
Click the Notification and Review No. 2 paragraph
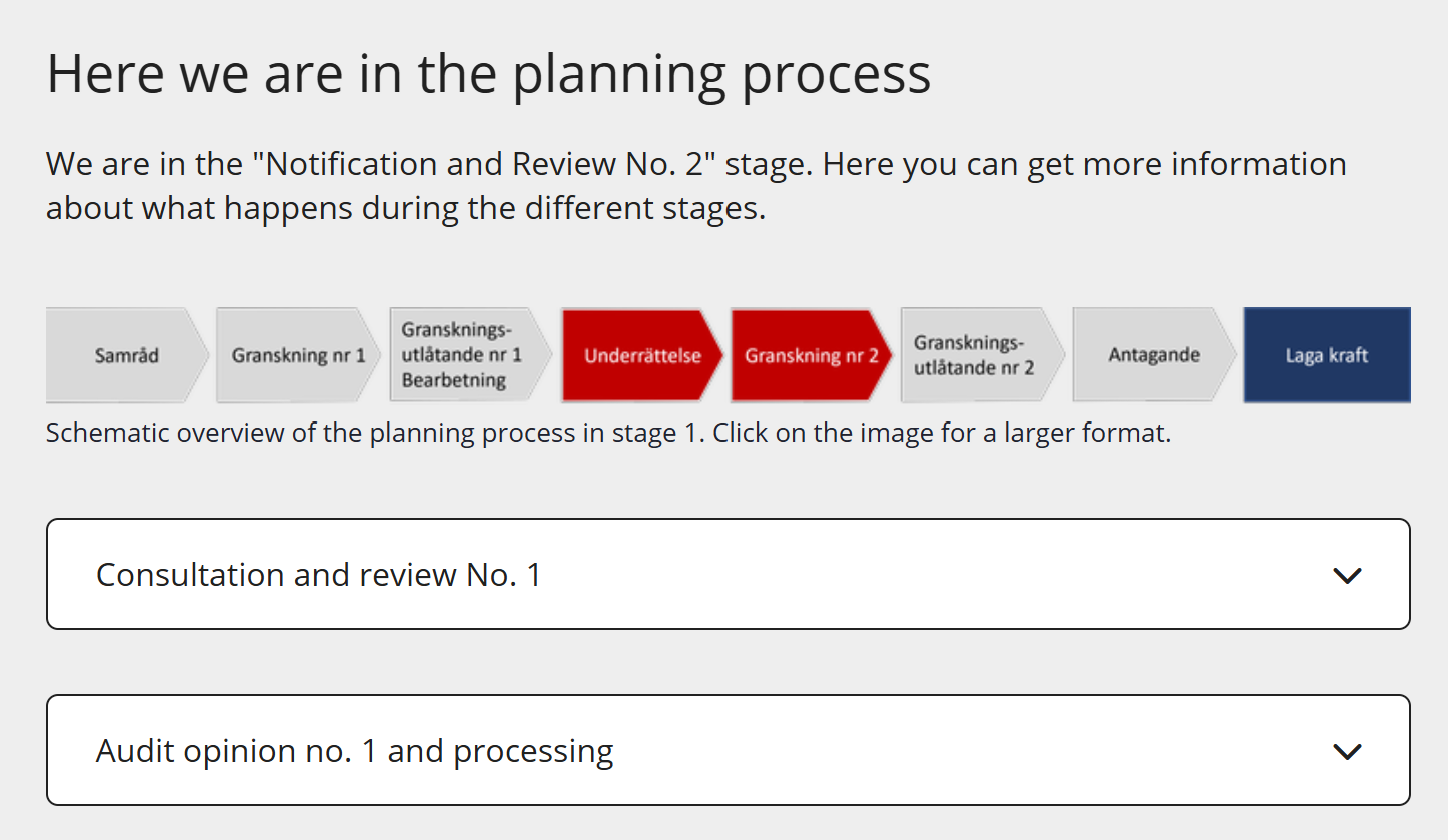[696, 186]
